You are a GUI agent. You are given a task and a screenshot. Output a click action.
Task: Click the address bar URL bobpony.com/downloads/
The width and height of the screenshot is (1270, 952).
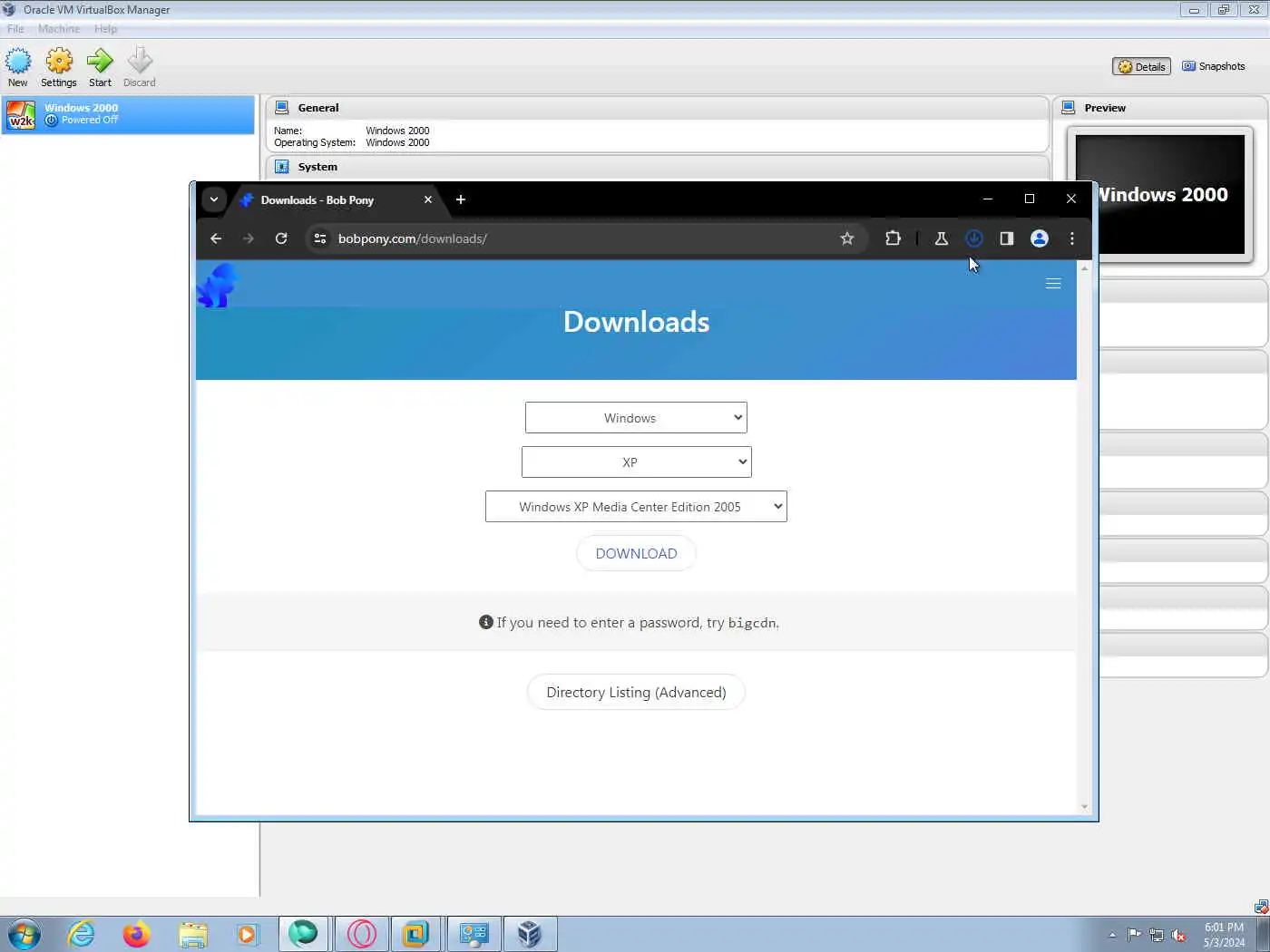tap(413, 238)
